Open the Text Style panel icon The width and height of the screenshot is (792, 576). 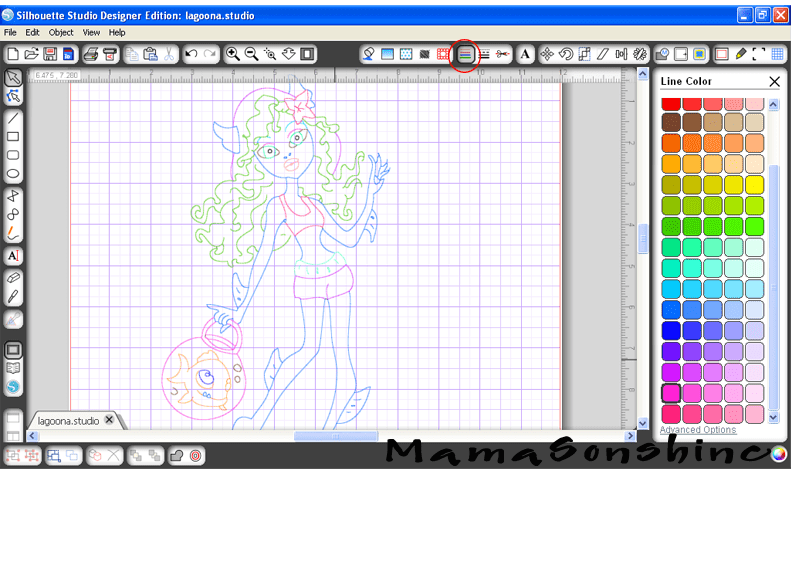pyautogui.click(x=525, y=54)
